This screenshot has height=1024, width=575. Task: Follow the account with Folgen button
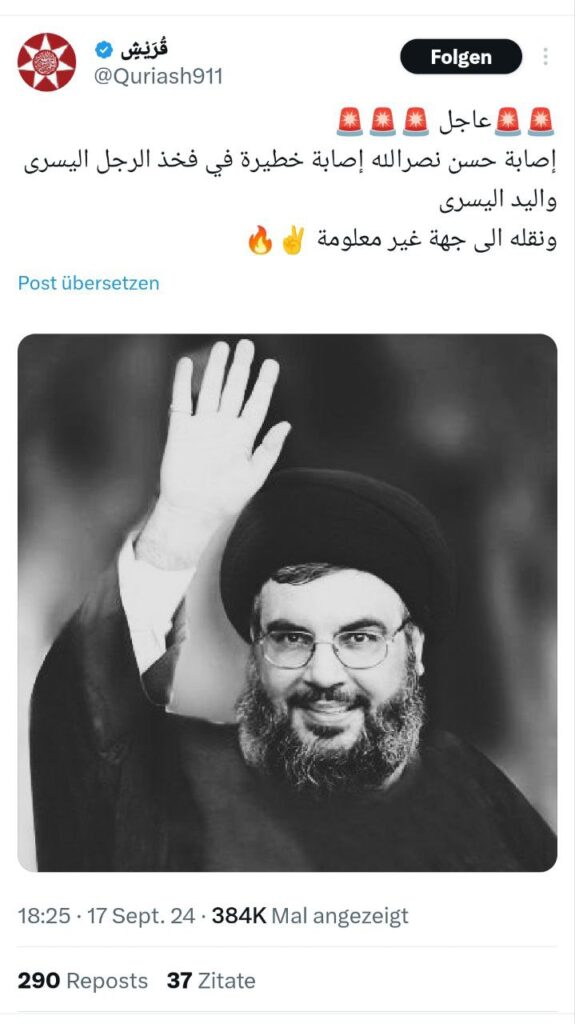pos(461,57)
